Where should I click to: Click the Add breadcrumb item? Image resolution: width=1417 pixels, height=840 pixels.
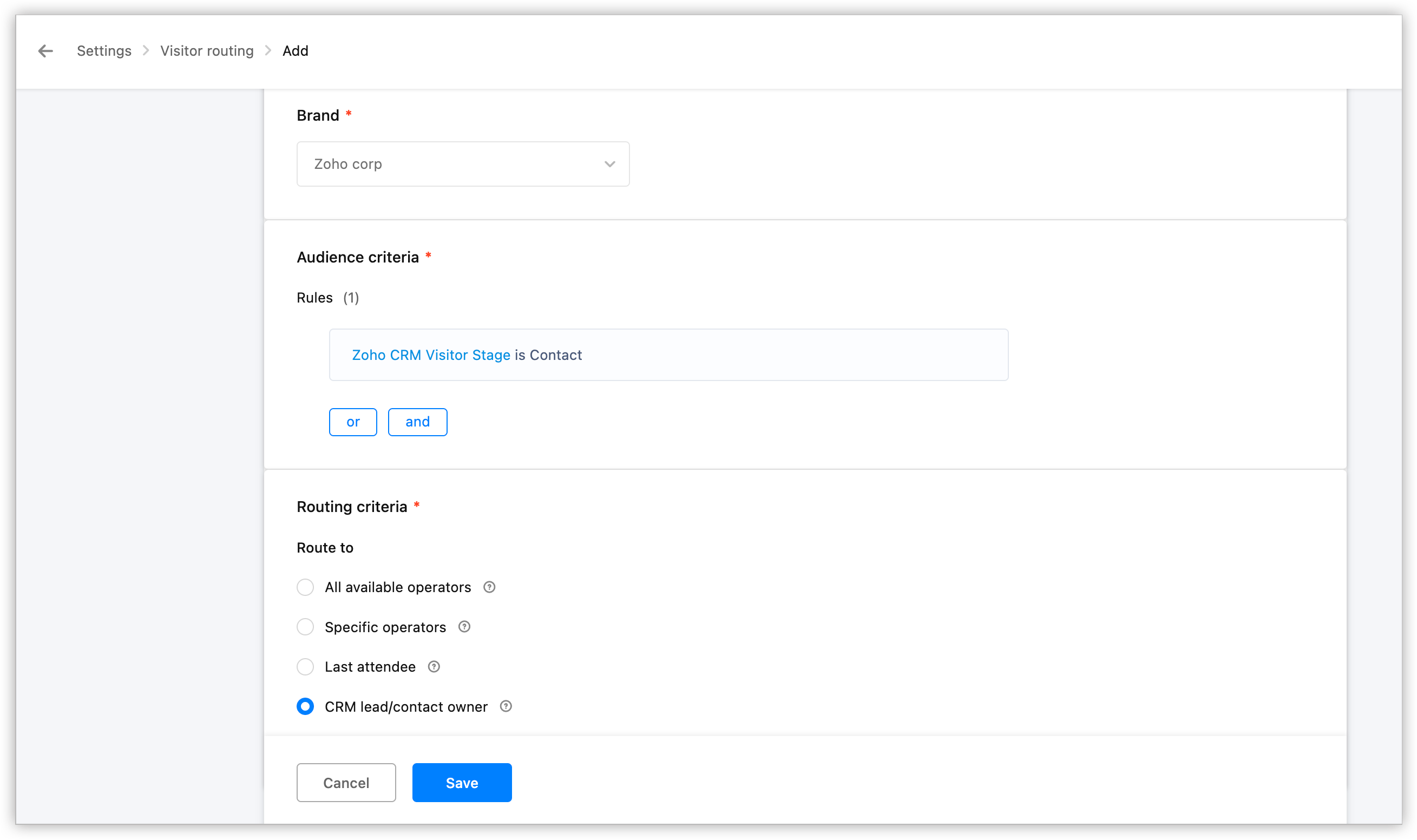[296, 51]
